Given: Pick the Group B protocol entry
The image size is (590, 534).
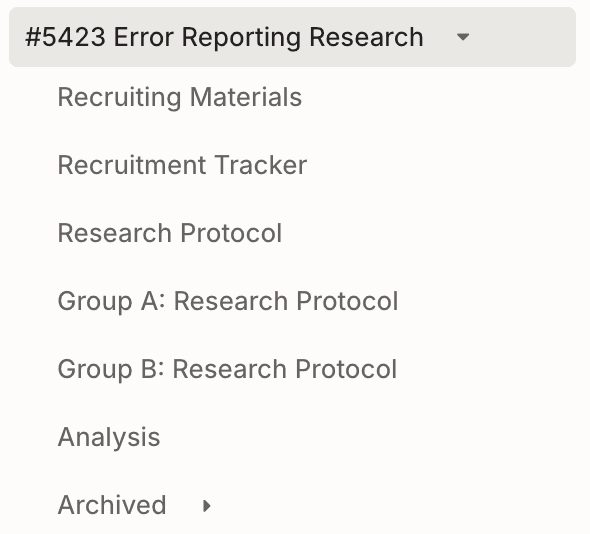Looking at the screenshot, I should coord(227,369).
